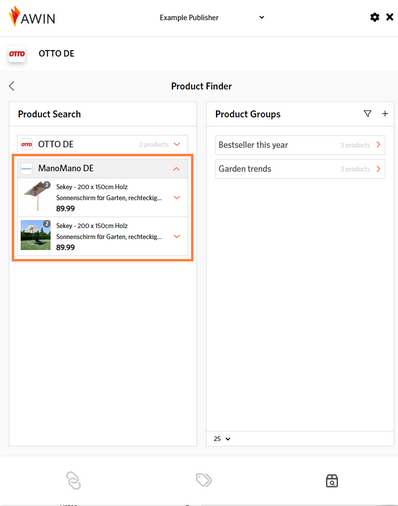Viewport: 398px width, 506px height.
Task: Expand the first Sekey Sonnenschirm product
Action: pos(177,197)
